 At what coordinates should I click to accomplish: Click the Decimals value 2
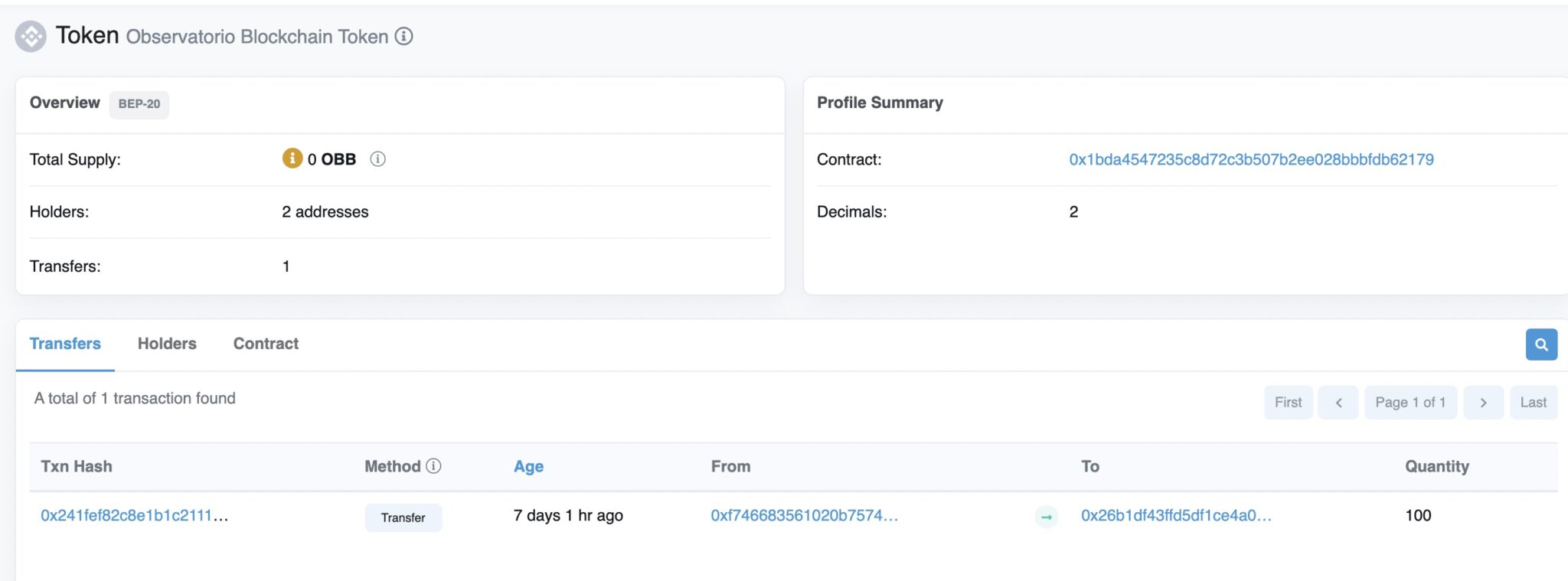pyautogui.click(x=1073, y=211)
